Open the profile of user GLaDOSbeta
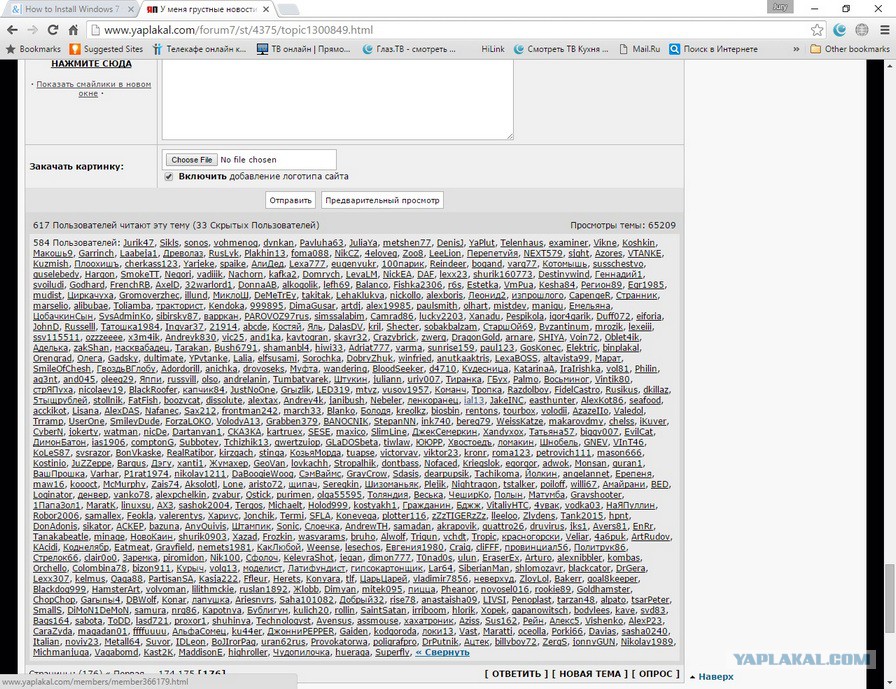This screenshot has width=896, height=689. (x=351, y=442)
